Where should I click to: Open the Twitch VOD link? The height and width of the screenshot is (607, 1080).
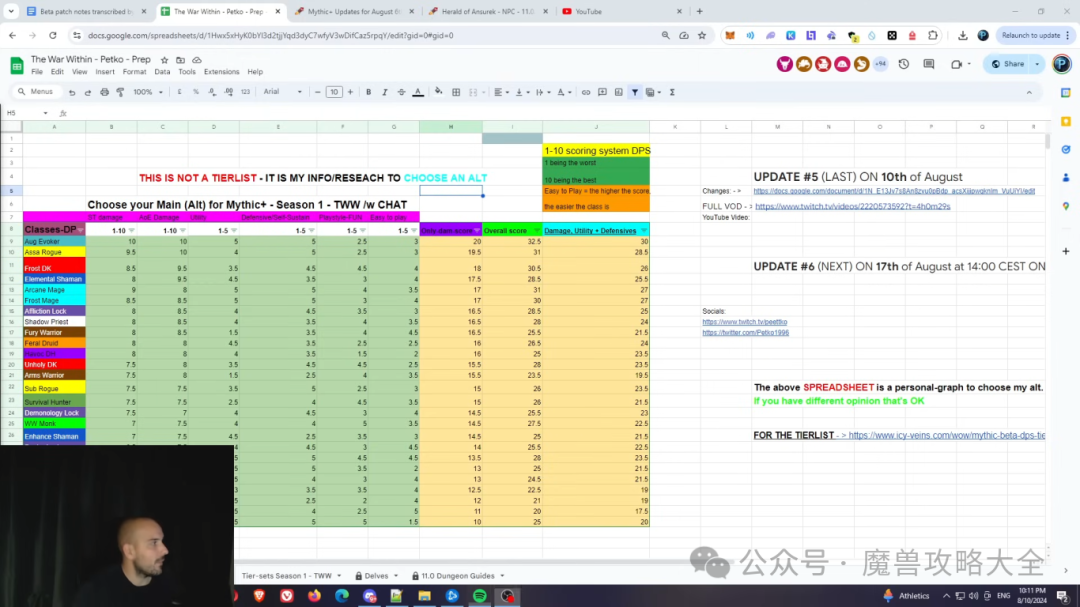[x=853, y=206]
